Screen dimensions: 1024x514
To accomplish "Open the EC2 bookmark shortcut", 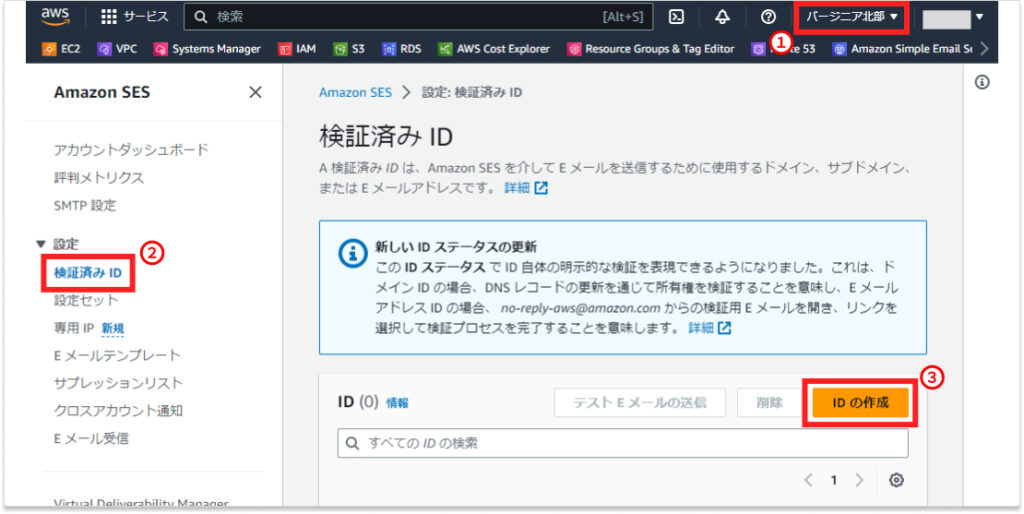I will coord(61,49).
